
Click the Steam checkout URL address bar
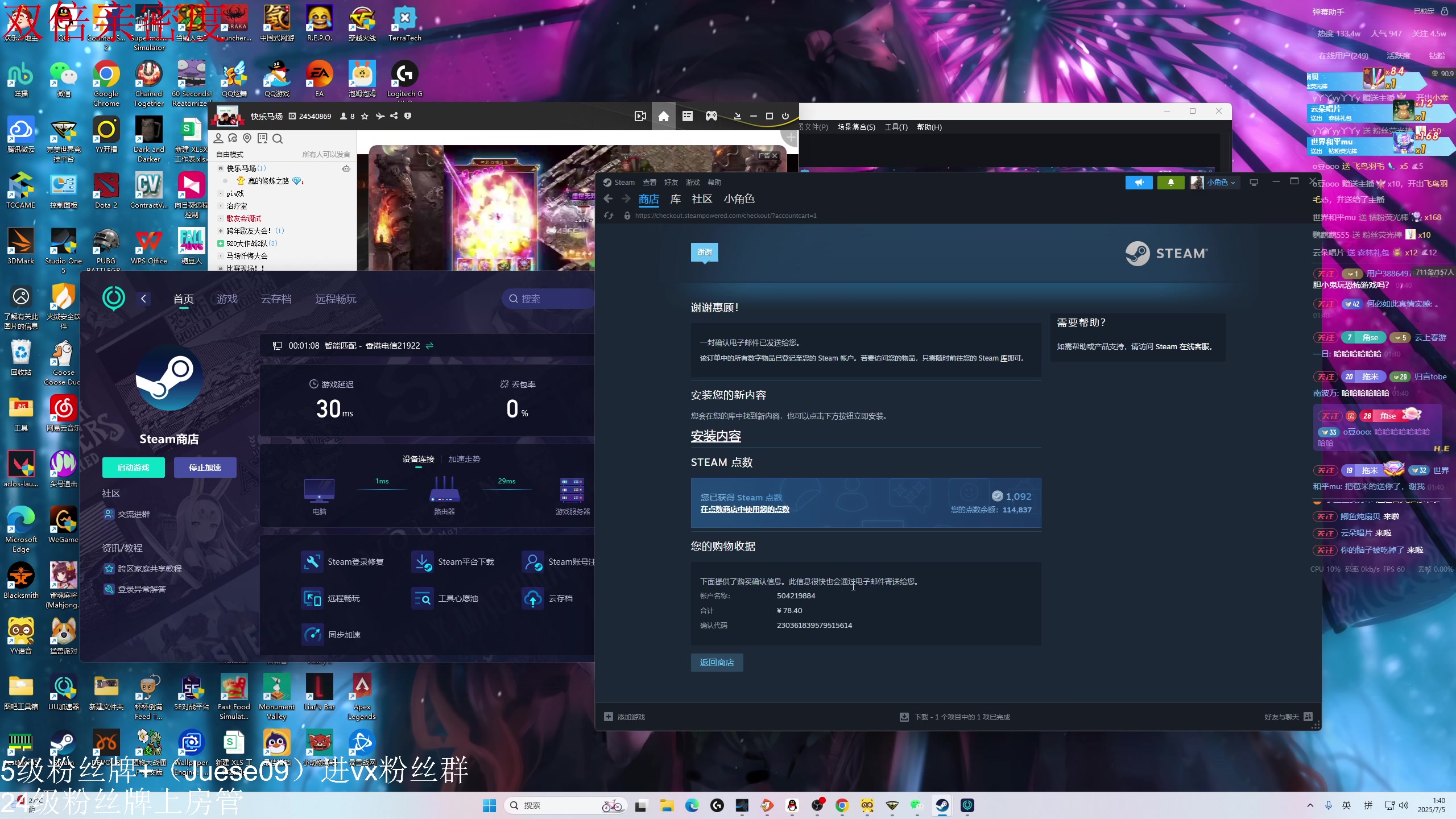[726, 216]
